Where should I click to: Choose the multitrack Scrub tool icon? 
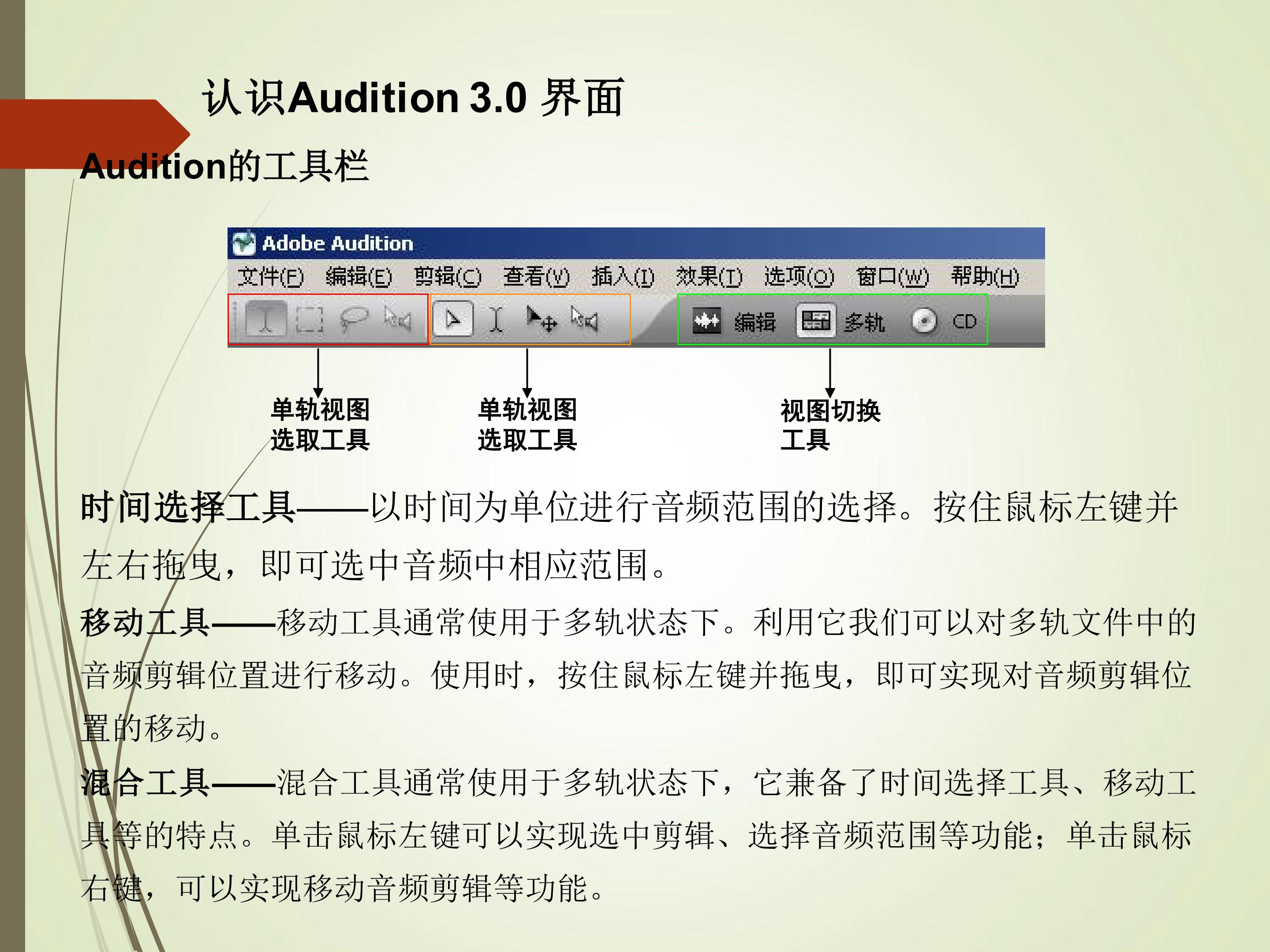[584, 319]
